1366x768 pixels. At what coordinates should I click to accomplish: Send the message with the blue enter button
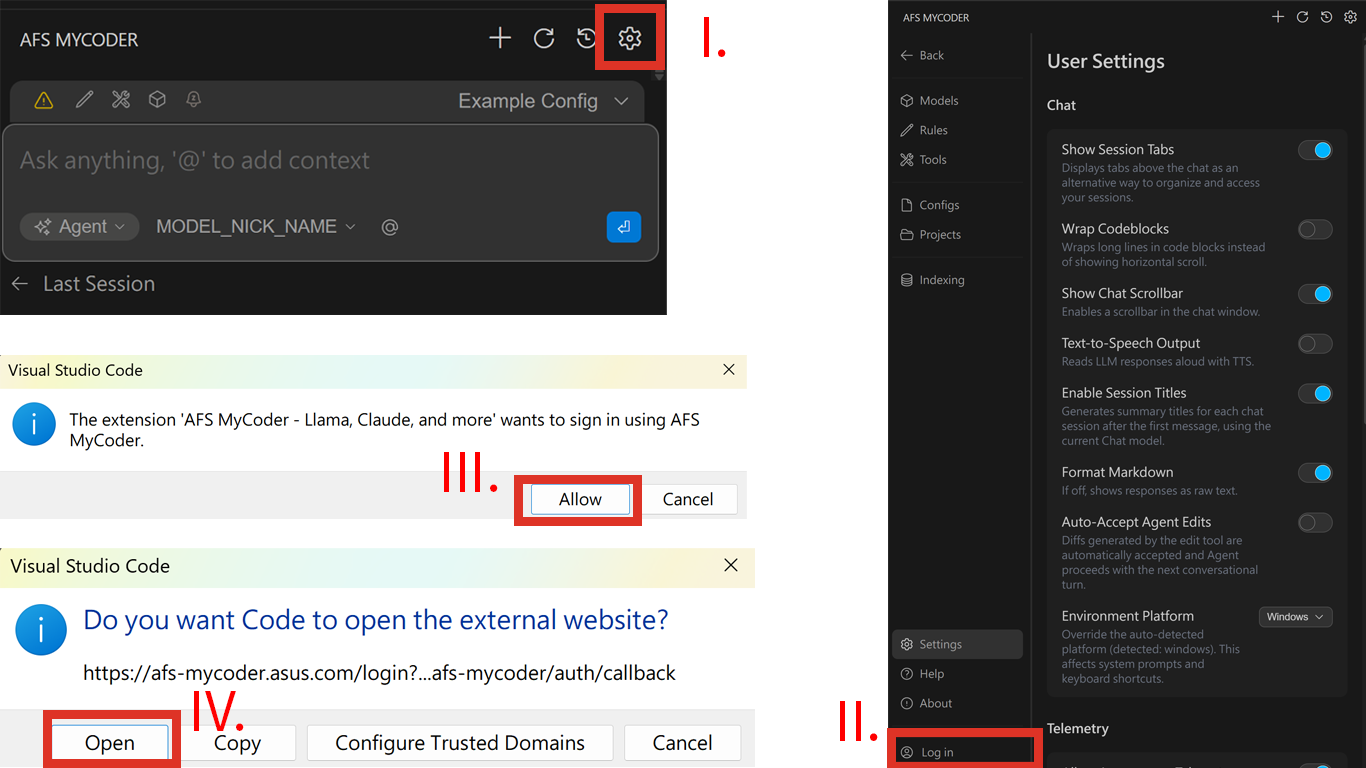point(624,227)
